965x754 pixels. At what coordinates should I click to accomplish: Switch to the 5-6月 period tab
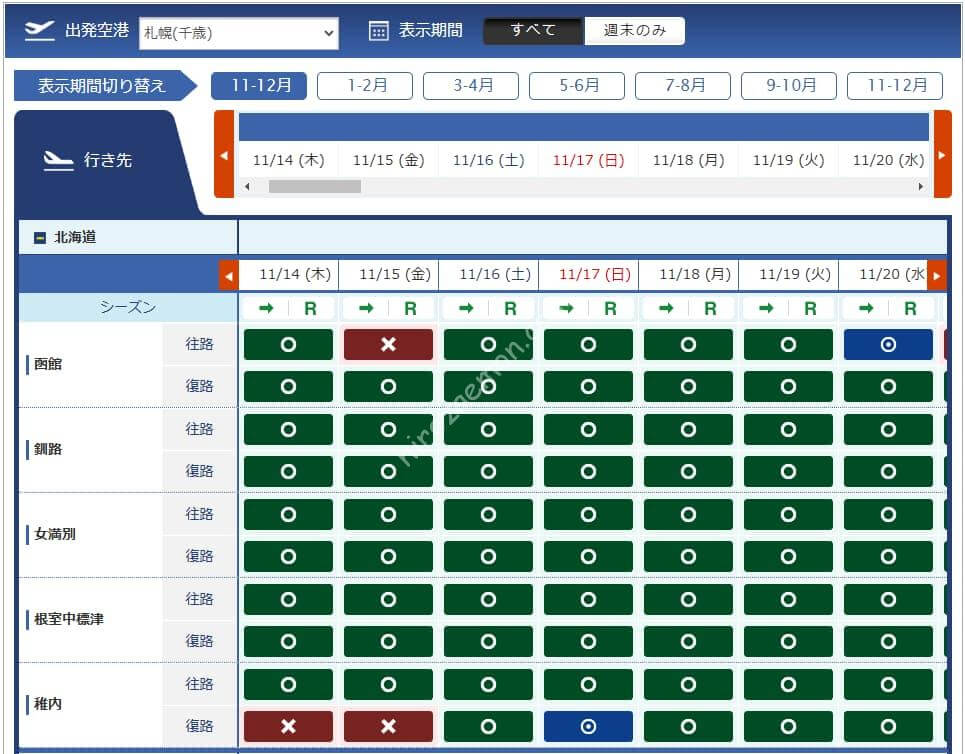[577, 86]
